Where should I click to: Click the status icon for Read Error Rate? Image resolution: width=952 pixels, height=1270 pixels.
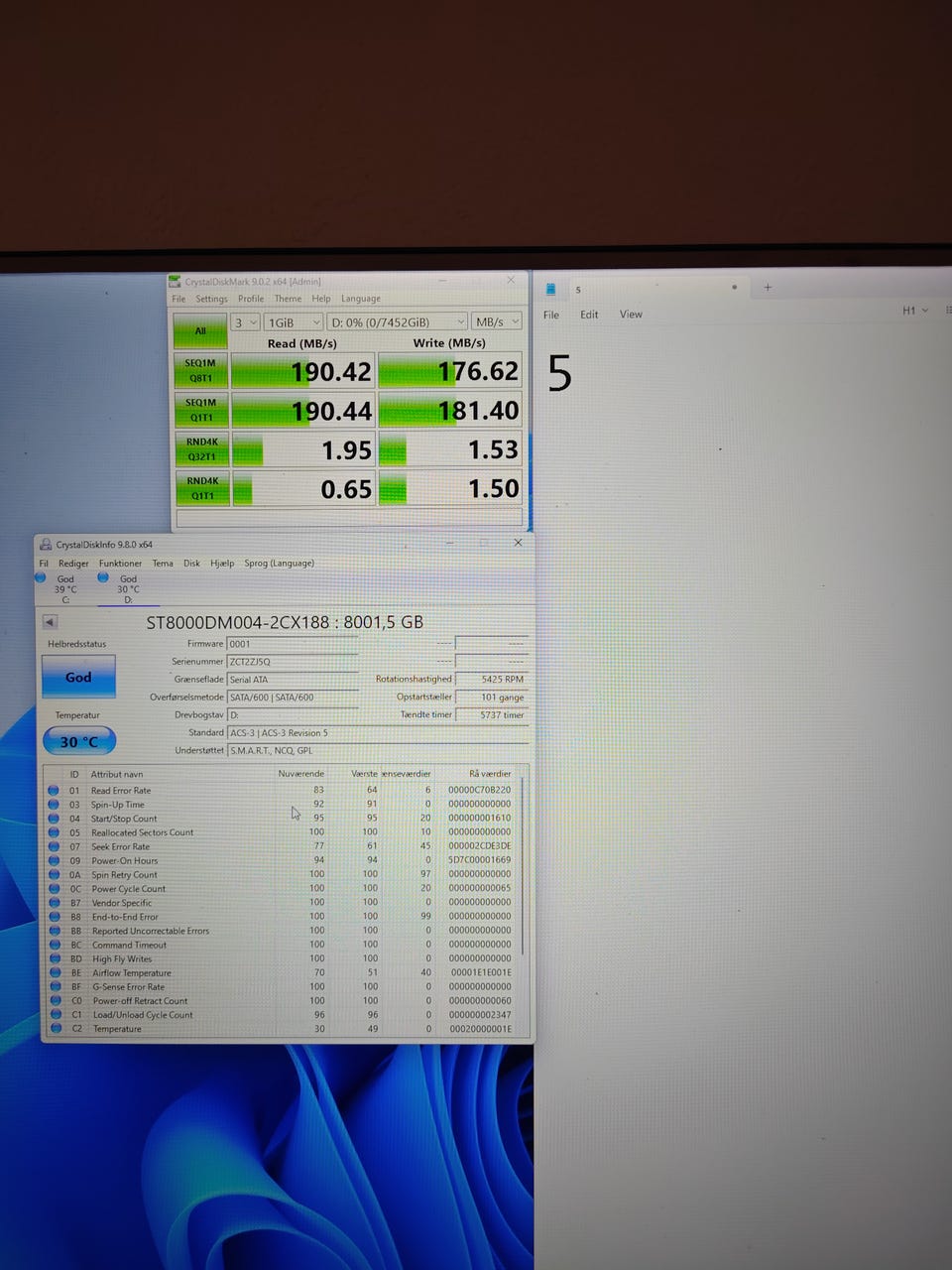pyautogui.click(x=54, y=790)
